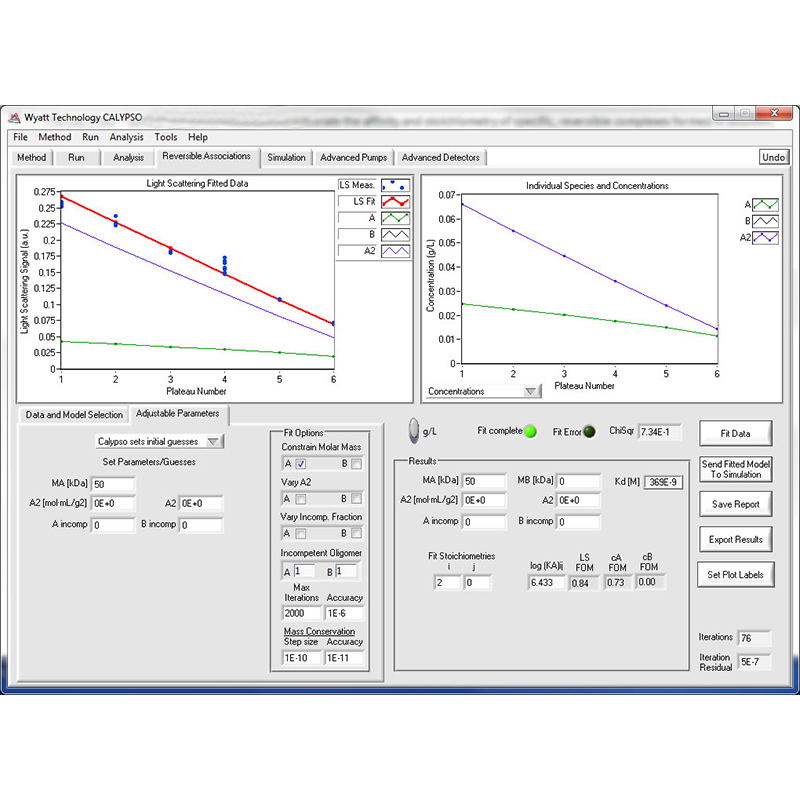
Task: Click the Mass Conservation Accuracy 1E-11 field
Action: click(x=344, y=658)
